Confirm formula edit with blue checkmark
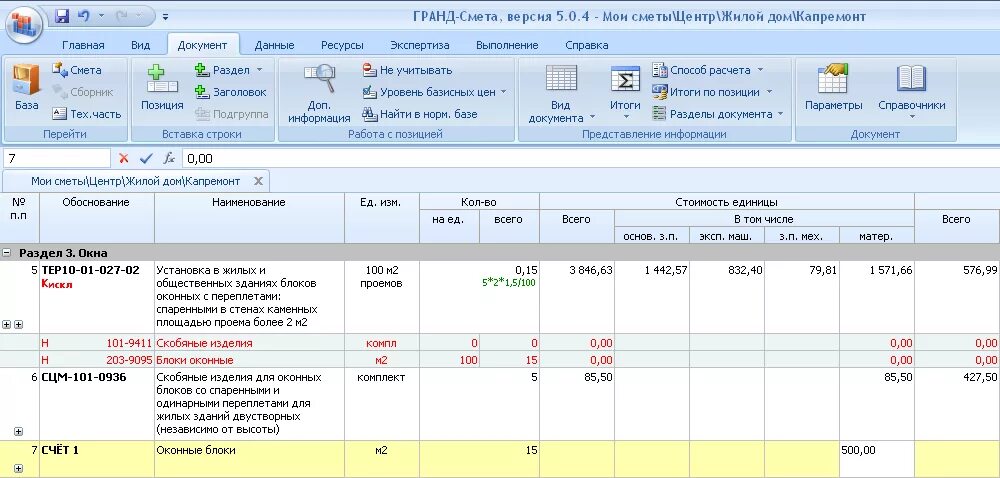The height and width of the screenshot is (478, 1000). (x=147, y=158)
